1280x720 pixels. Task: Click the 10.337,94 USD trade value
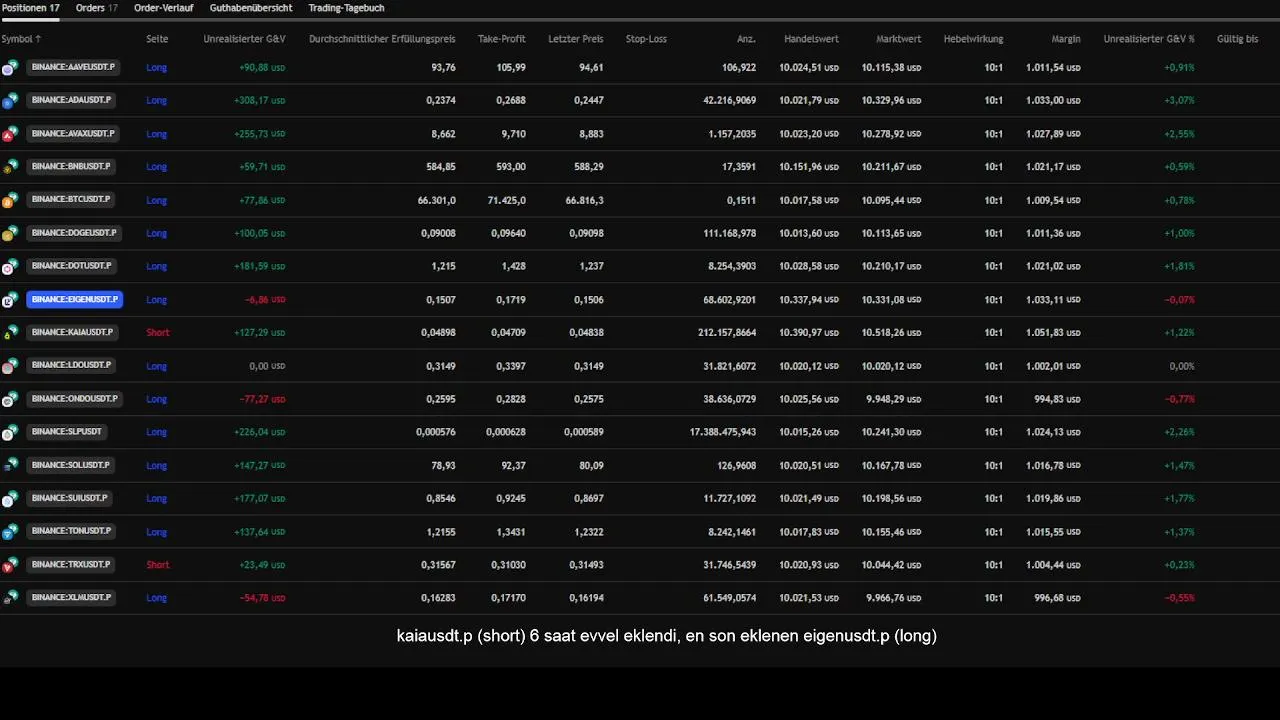(809, 300)
